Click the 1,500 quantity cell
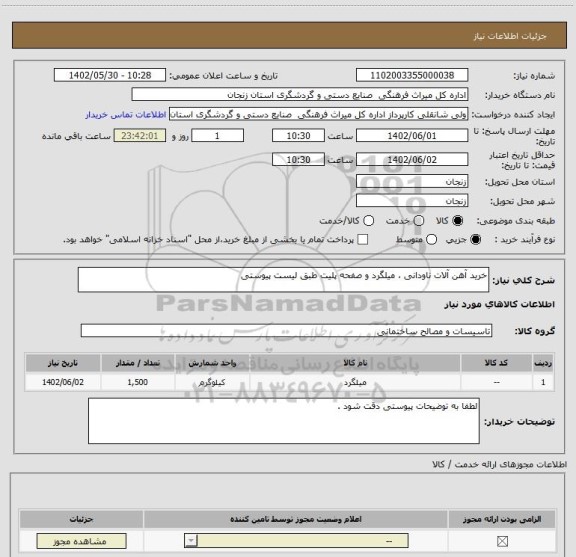 click(138, 382)
